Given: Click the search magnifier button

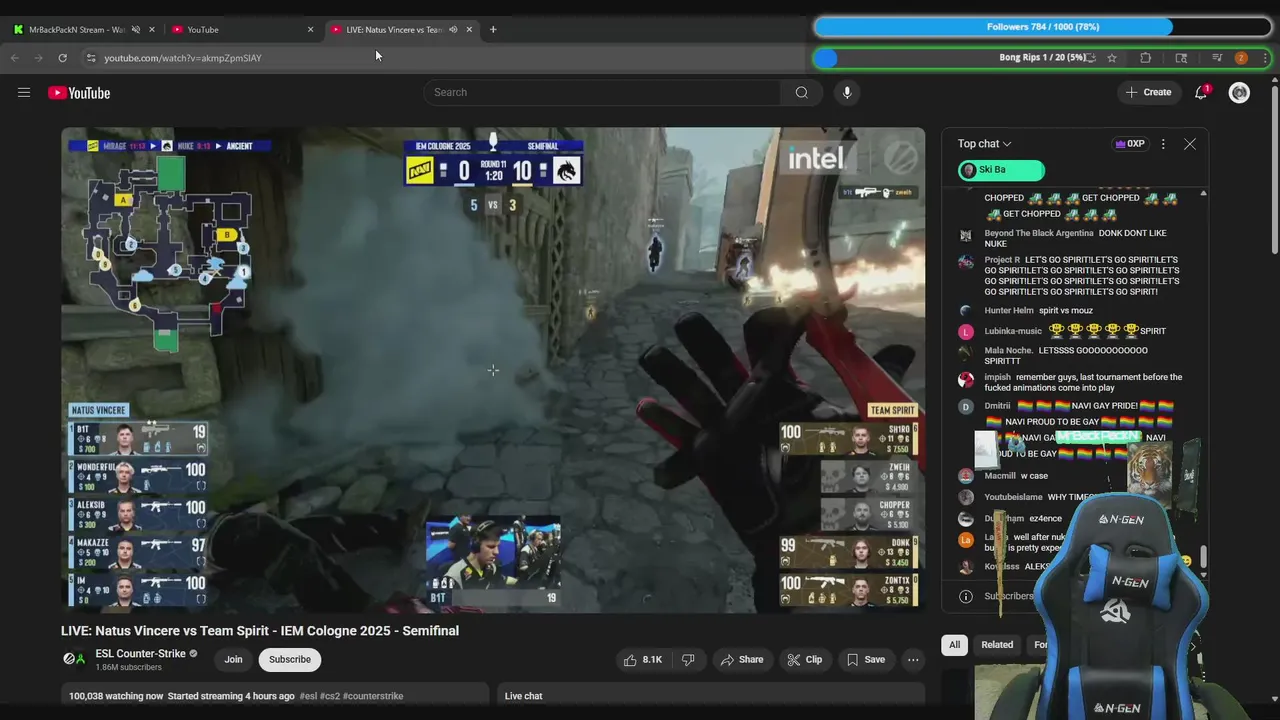Looking at the screenshot, I should tap(802, 93).
